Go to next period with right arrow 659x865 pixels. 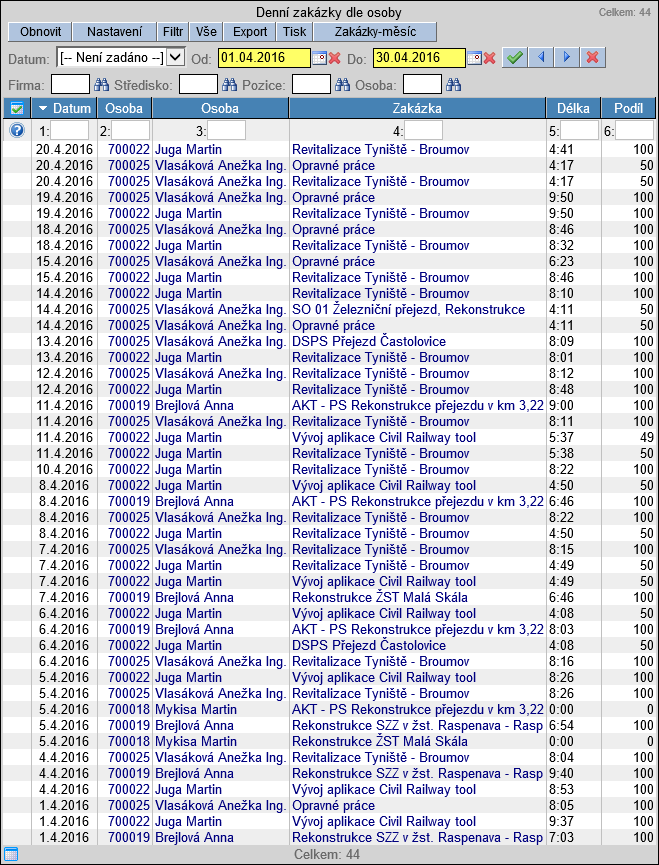pyautogui.click(x=567, y=58)
